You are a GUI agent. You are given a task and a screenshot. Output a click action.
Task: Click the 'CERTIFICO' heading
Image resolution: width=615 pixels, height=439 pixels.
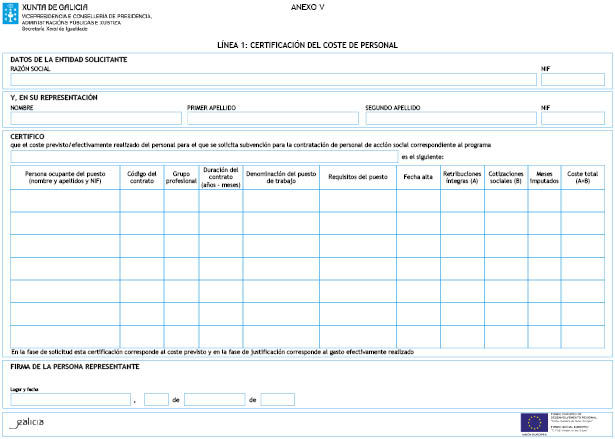27,137
